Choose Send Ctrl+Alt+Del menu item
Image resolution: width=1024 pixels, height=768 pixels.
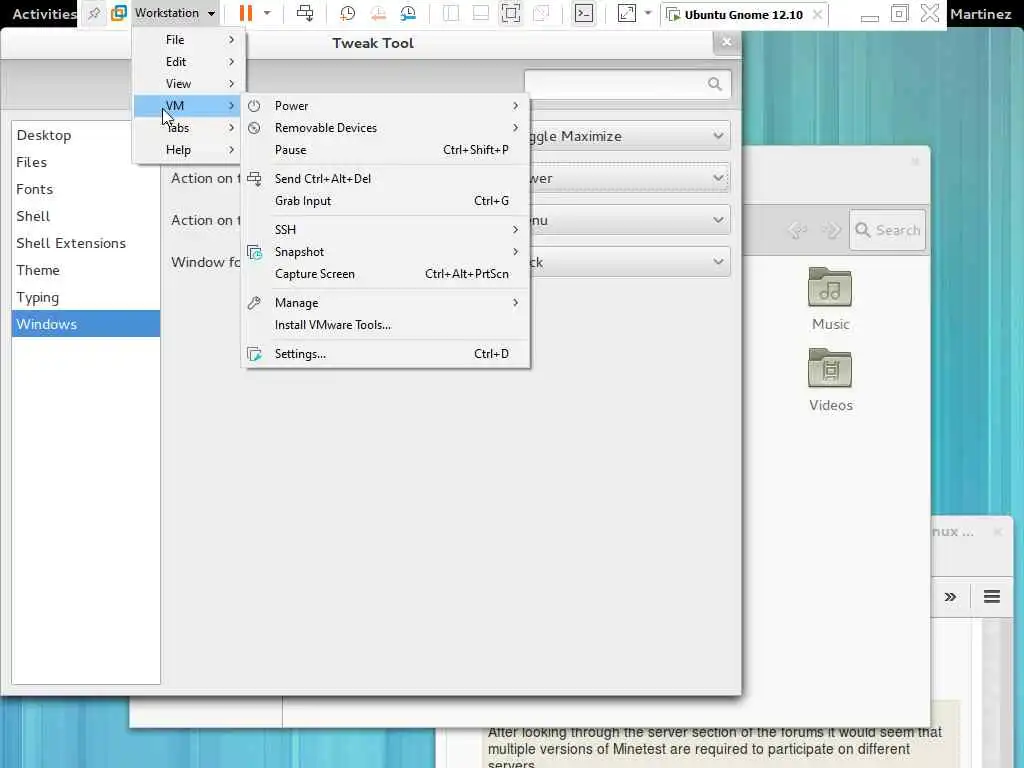(x=385, y=178)
